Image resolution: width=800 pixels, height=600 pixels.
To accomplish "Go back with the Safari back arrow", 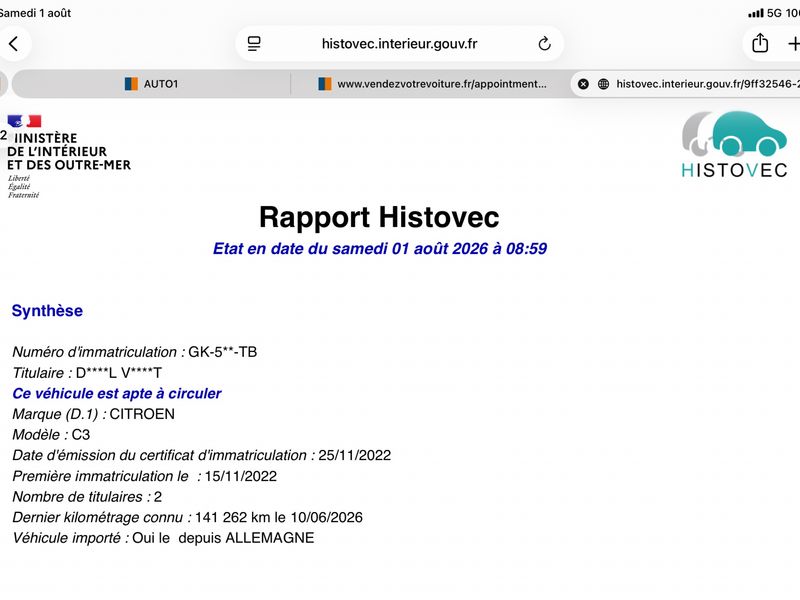I will point(14,44).
